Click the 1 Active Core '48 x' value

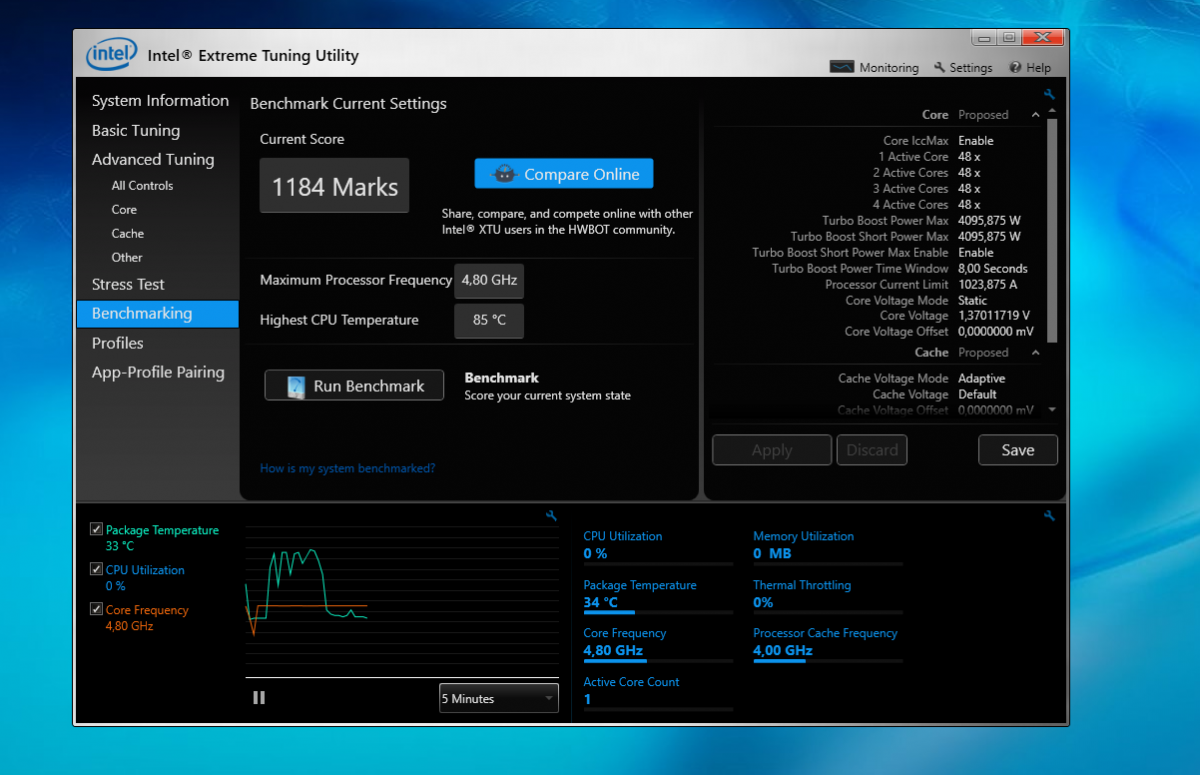(x=969, y=157)
